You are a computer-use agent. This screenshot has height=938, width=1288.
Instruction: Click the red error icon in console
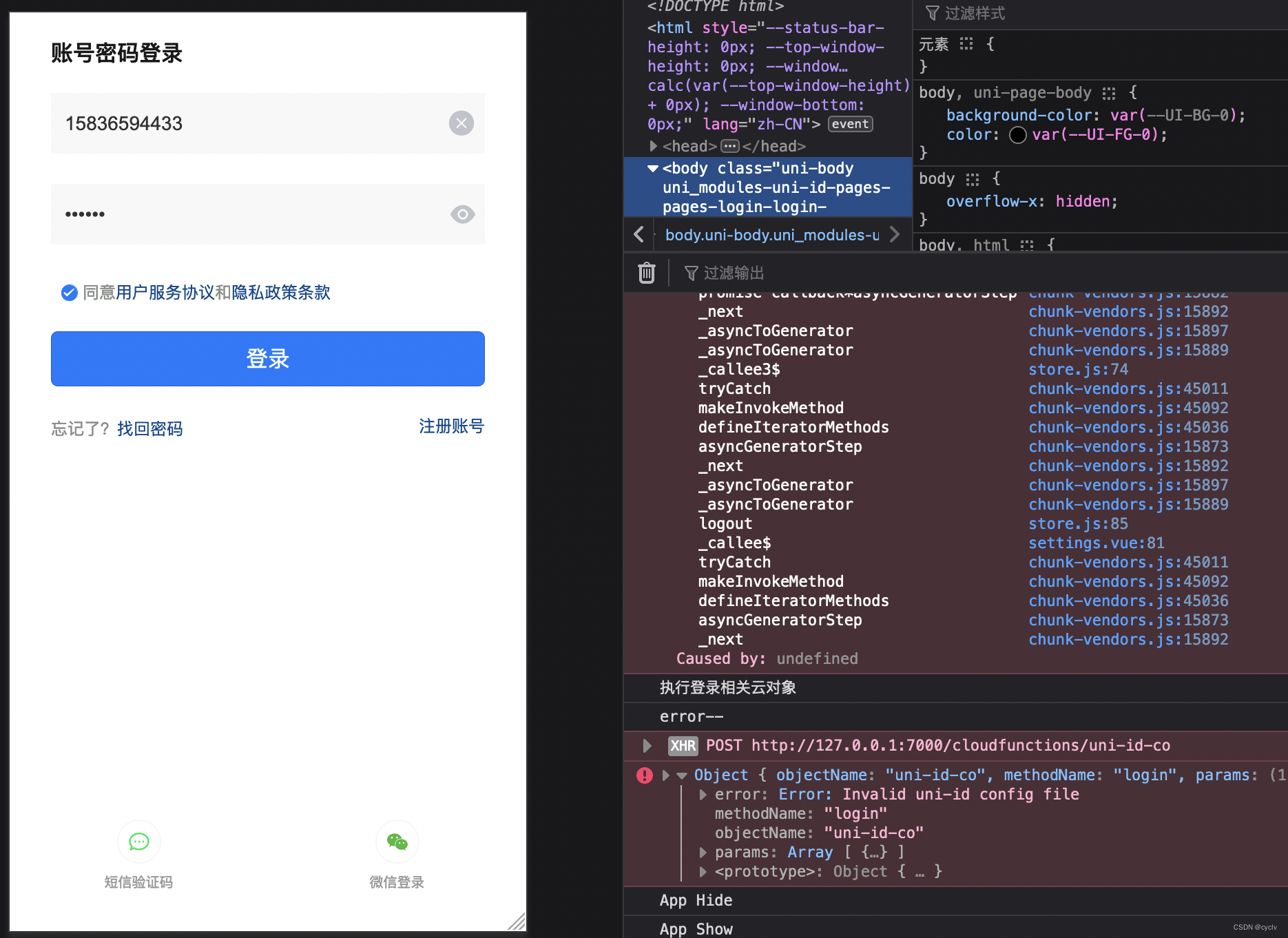645,775
